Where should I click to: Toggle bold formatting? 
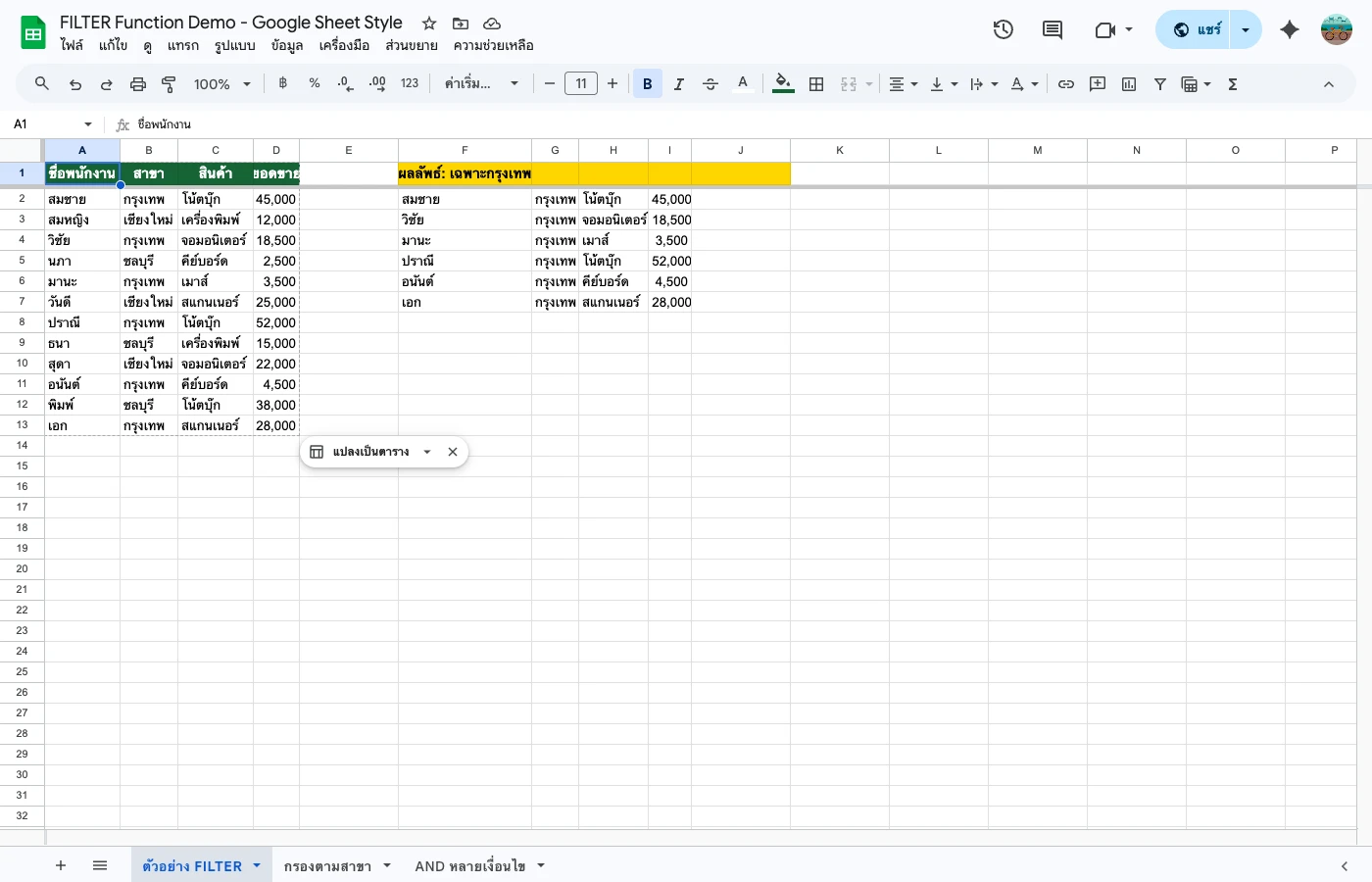[x=647, y=84]
